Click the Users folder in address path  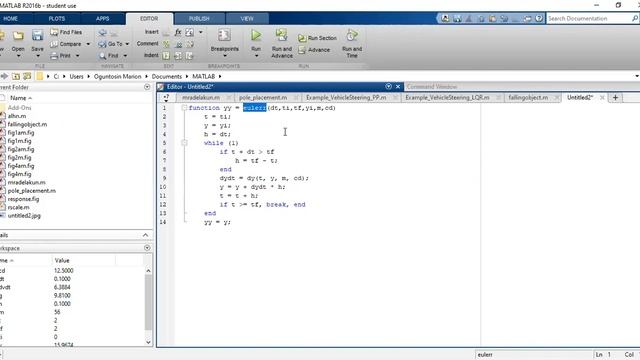click(x=76, y=76)
